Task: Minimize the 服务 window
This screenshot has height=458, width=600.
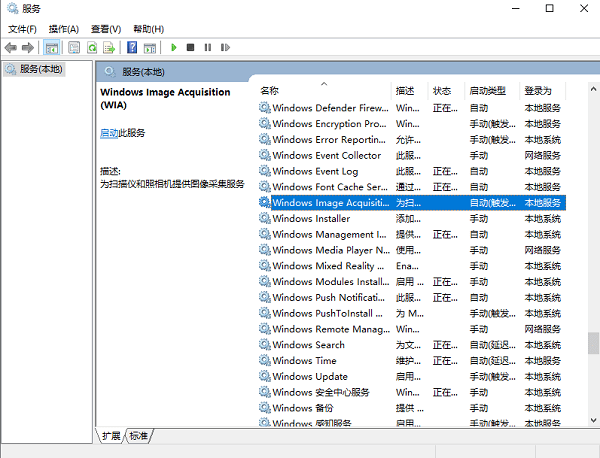Action: (516, 8)
